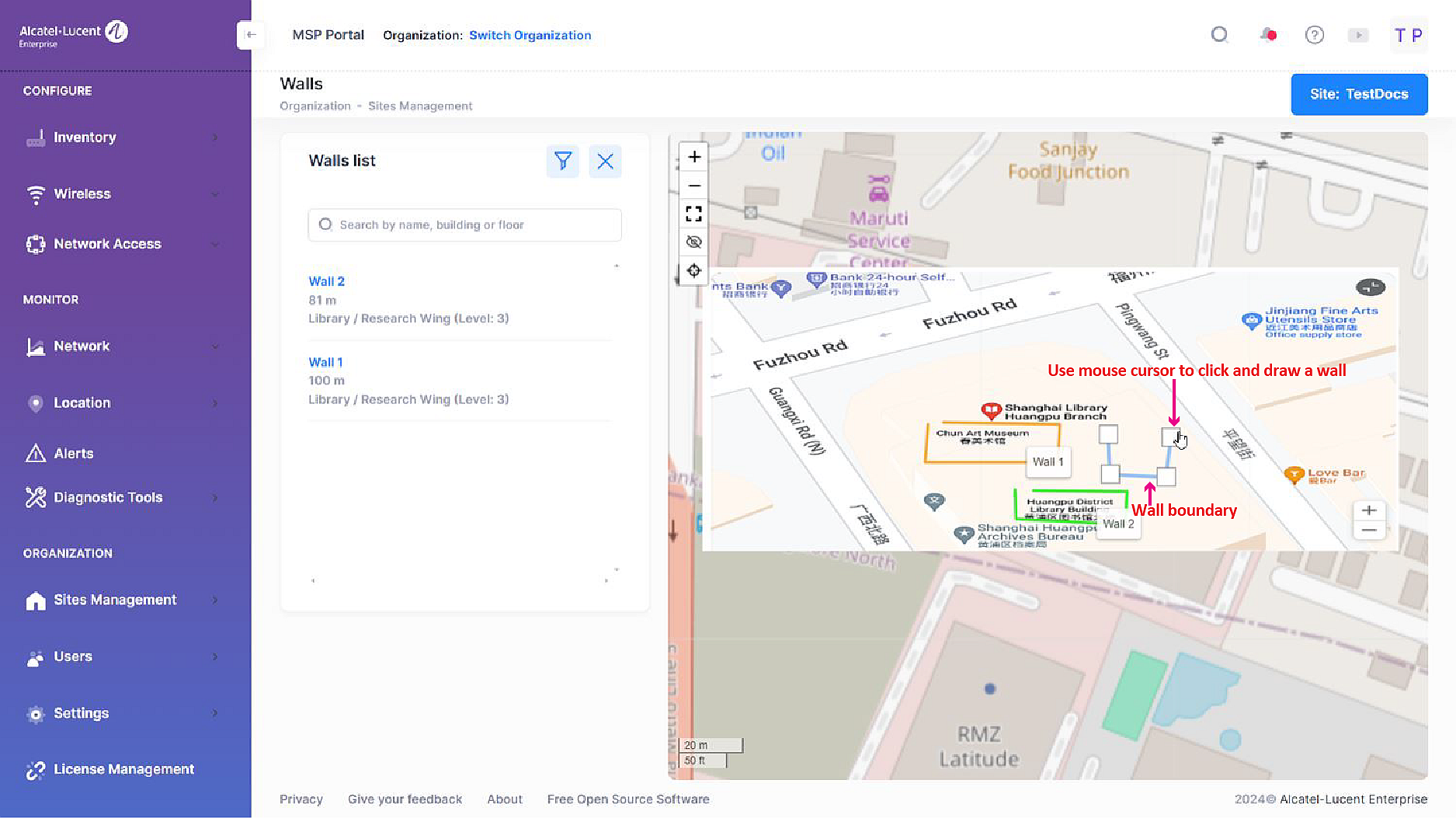Open the Alerts menu item
Viewport: 1456px width, 818px height.
(x=74, y=454)
